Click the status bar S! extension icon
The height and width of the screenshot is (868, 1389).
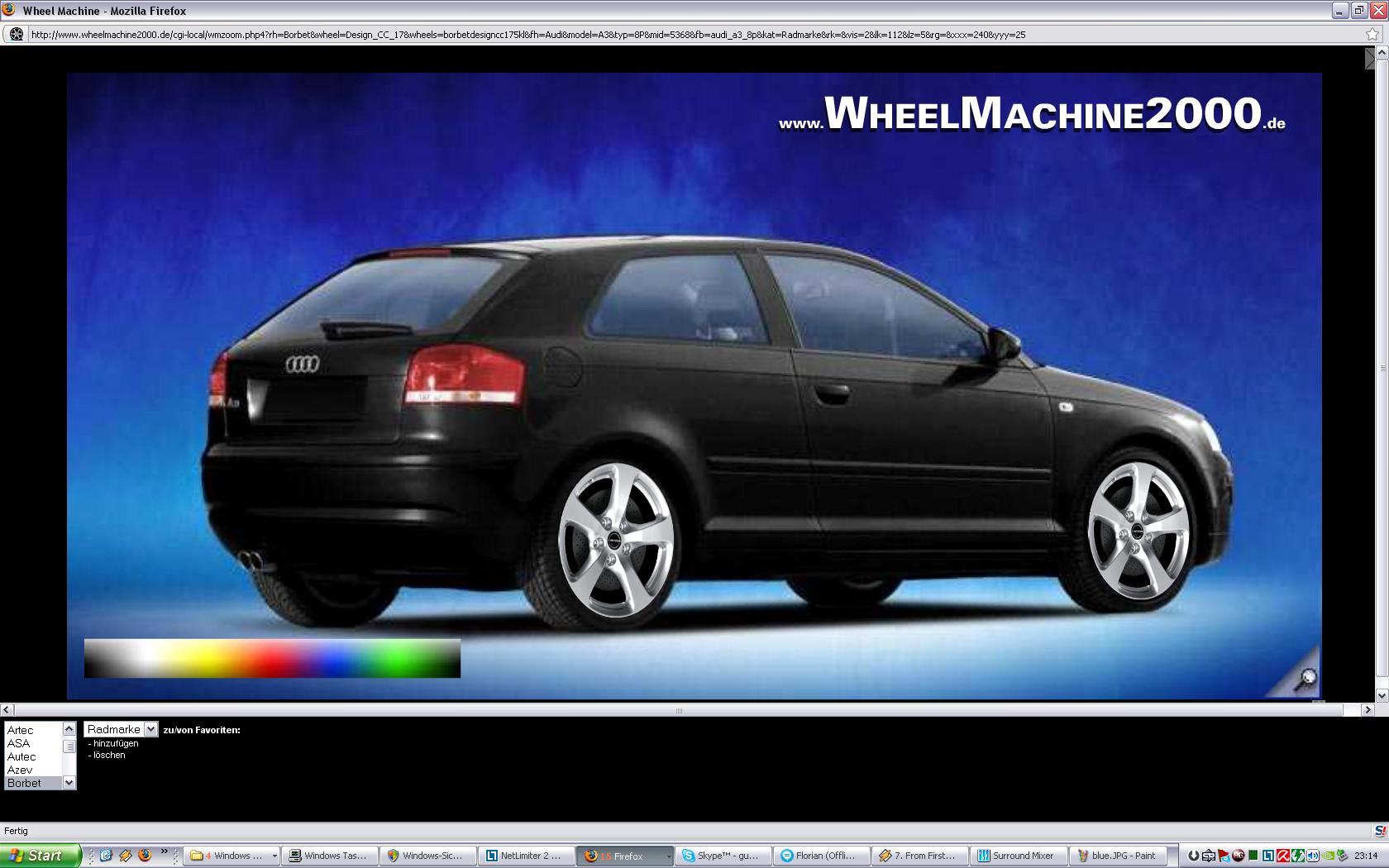pos(1379,832)
